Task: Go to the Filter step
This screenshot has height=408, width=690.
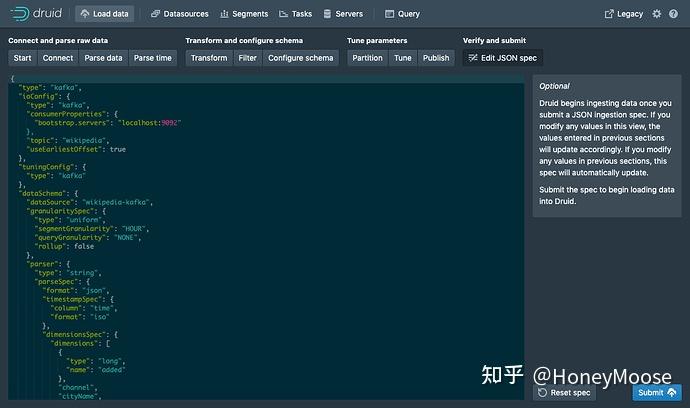Action: [247, 58]
